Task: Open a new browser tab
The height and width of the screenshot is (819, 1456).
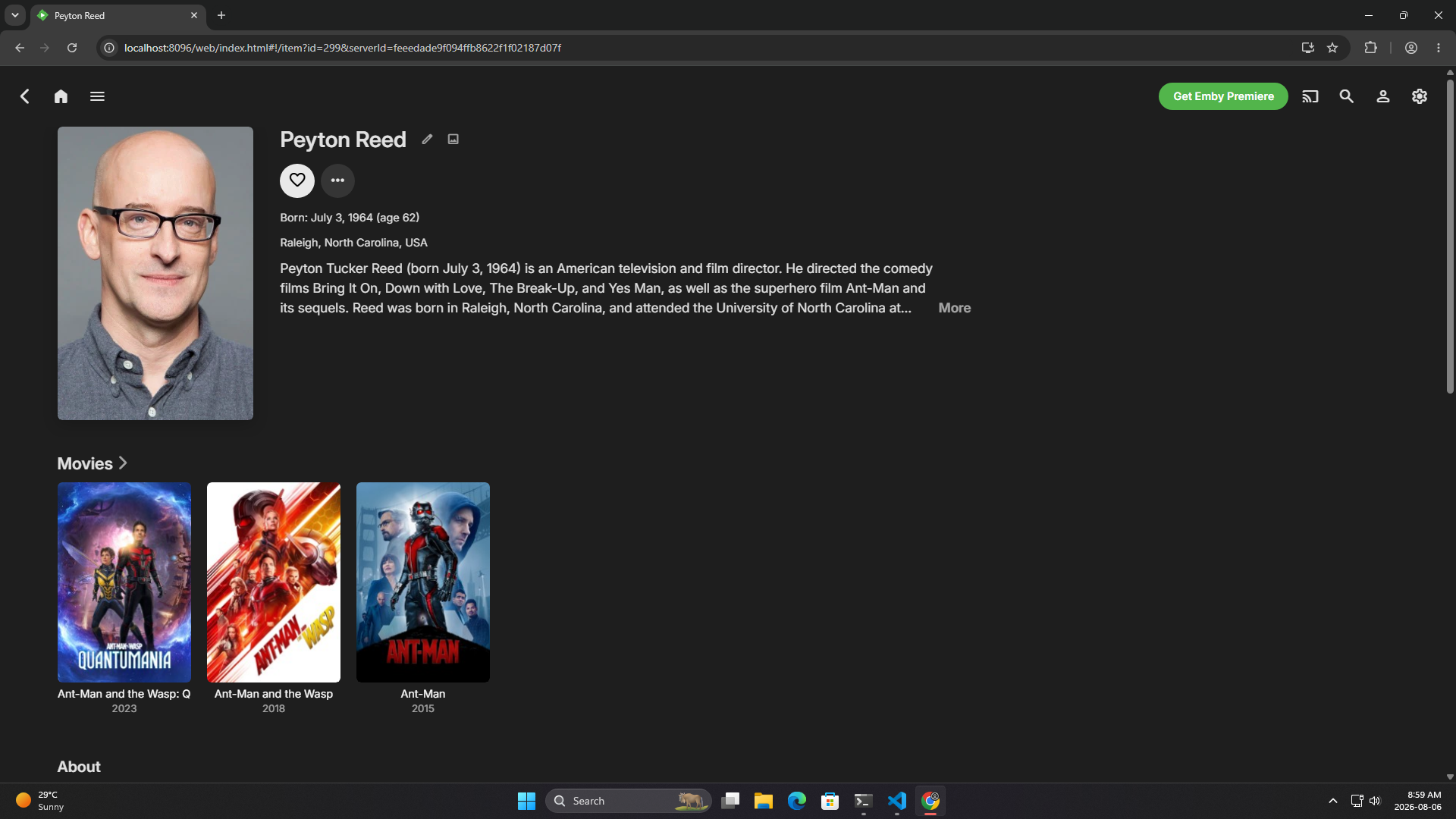Action: 221,15
